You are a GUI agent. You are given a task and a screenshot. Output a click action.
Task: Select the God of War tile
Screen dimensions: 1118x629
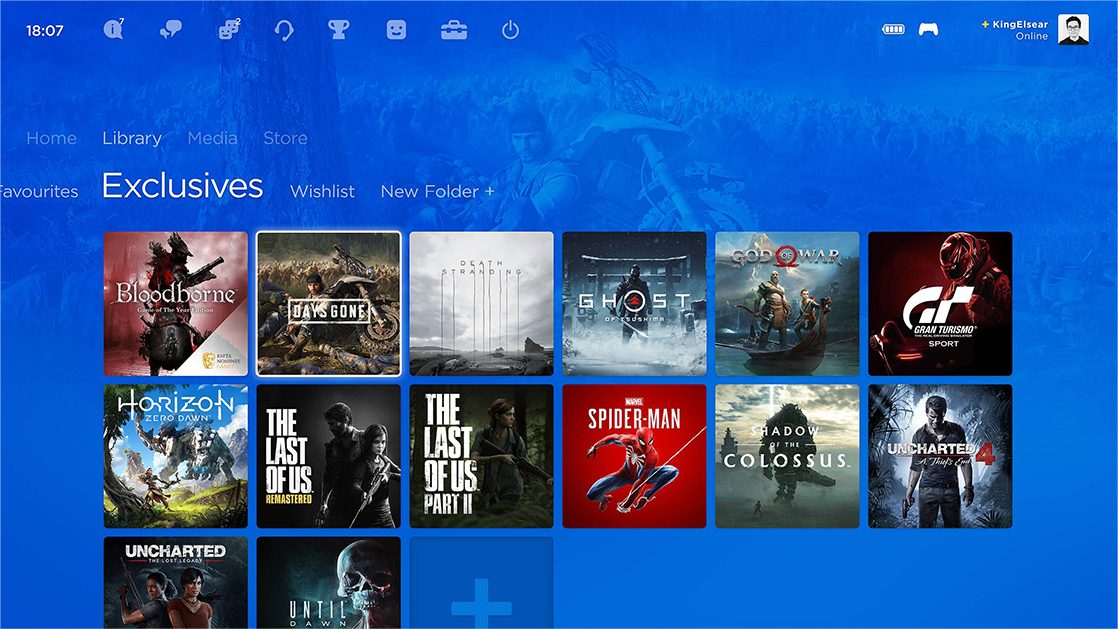coord(787,304)
